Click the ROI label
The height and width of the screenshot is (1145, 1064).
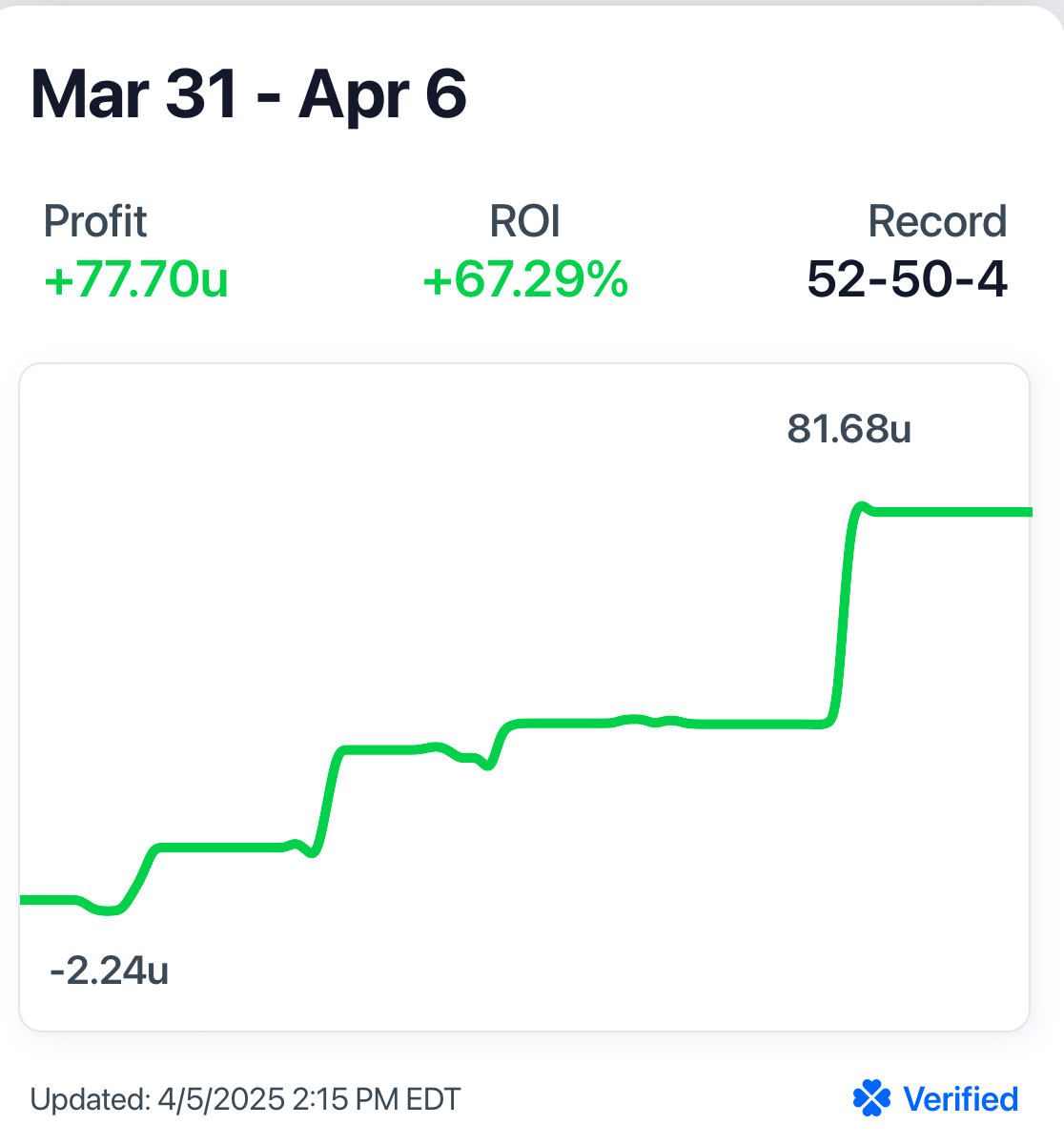[524, 221]
